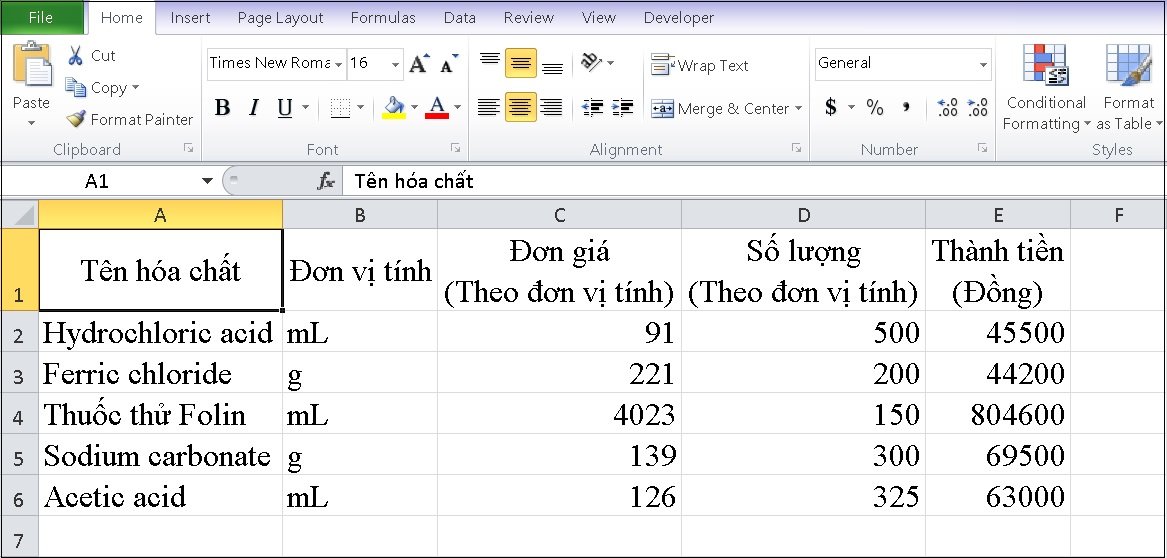Click Increase Decimal icon

pyautogui.click(x=947, y=108)
